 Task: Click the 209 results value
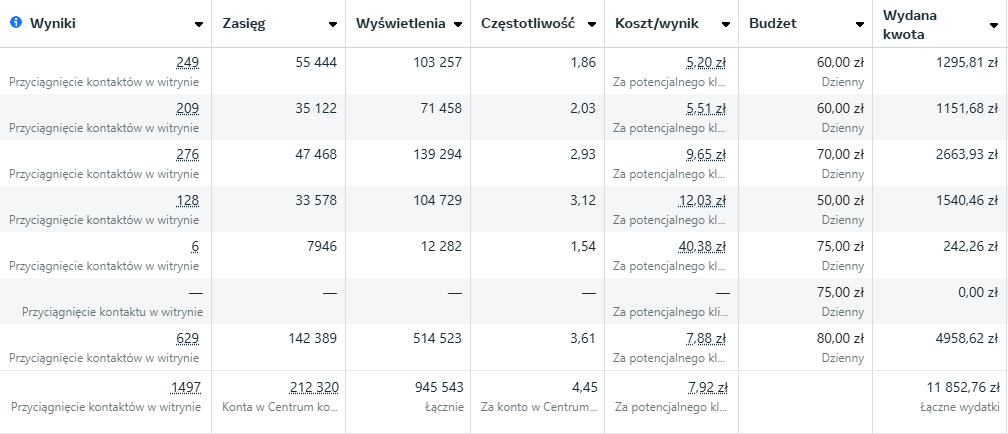tap(187, 108)
